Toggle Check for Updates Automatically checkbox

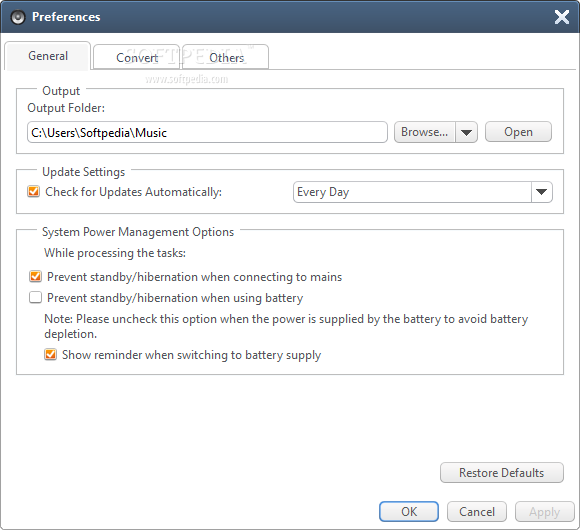tap(34, 192)
